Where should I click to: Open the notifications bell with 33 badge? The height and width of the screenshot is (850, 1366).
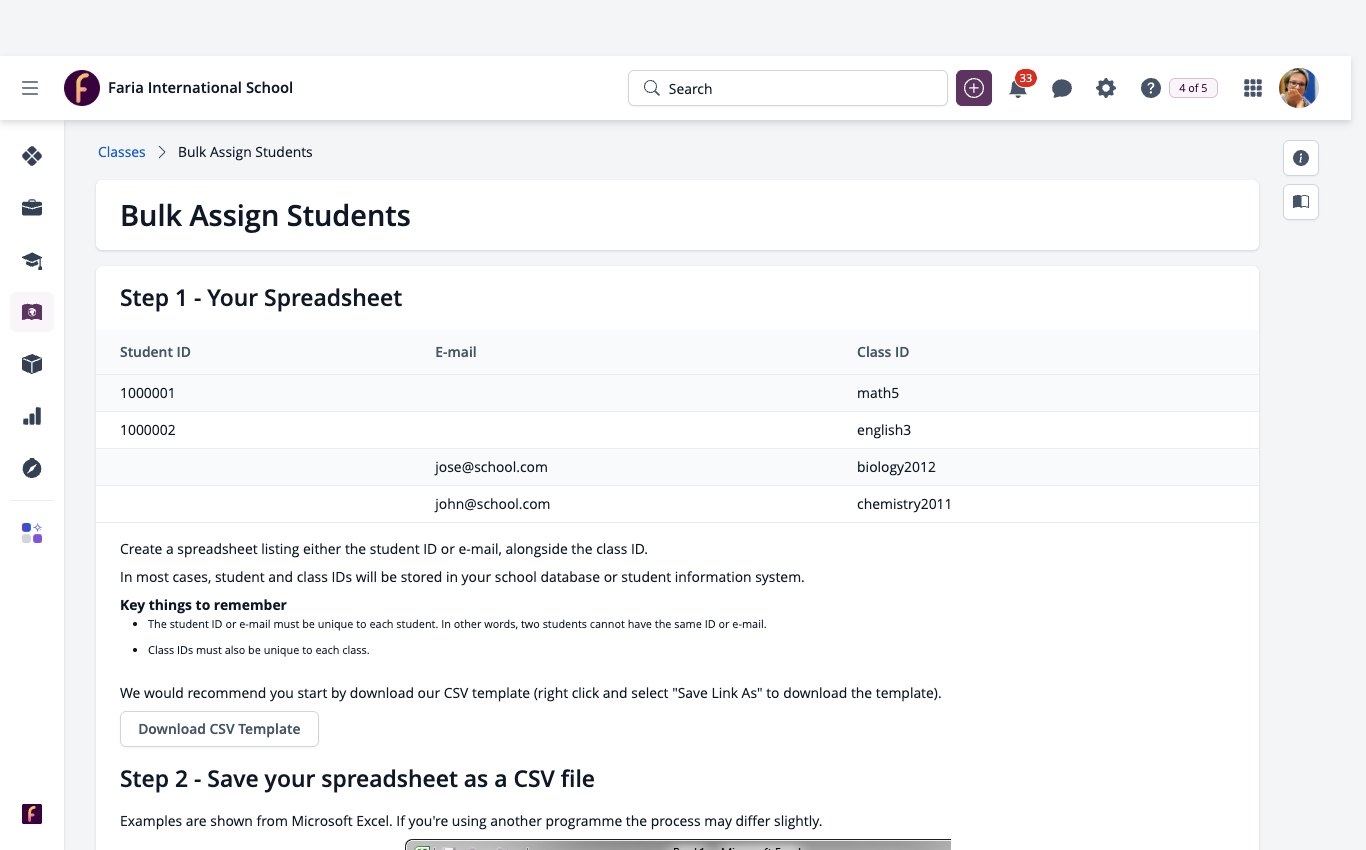point(1019,87)
